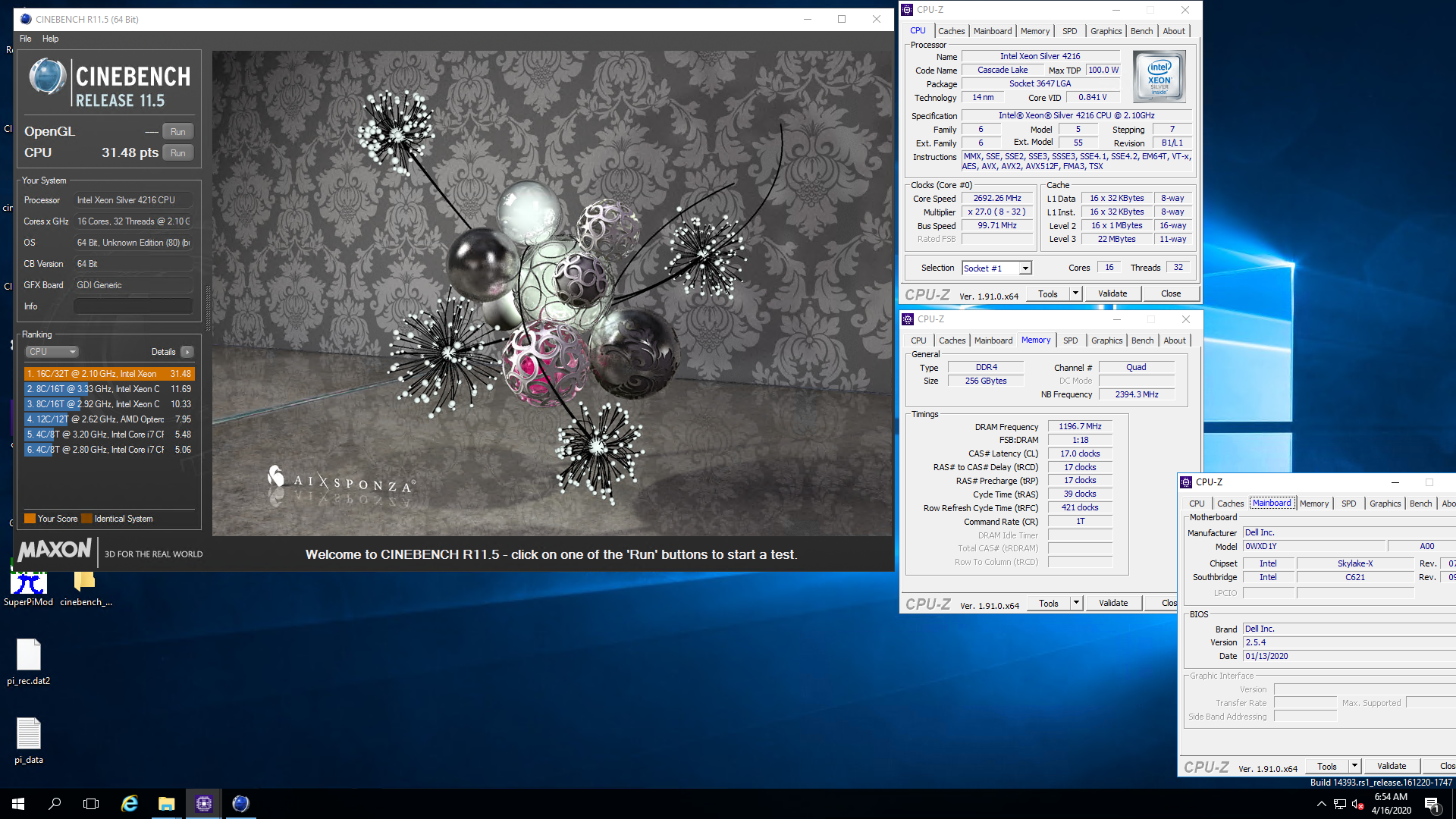Viewport: 1456px width, 819px height.
Task: Open the Ranking CPU dropdown
Action: 52,352
